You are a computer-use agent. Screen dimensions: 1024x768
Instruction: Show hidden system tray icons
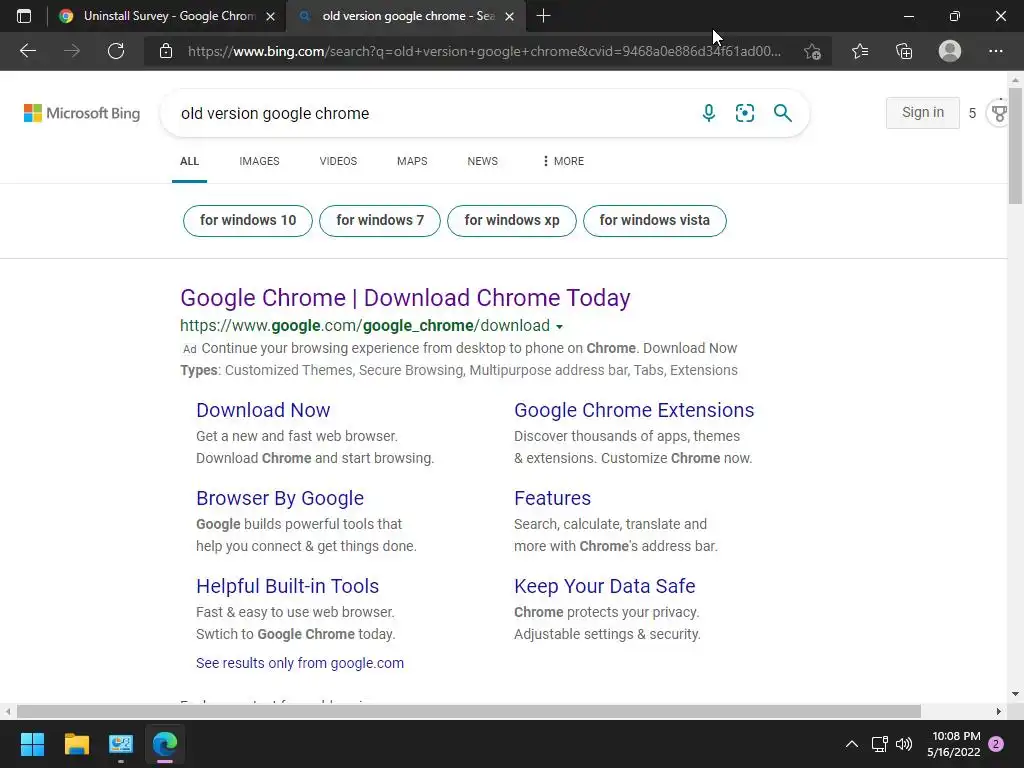coord(852,744)
